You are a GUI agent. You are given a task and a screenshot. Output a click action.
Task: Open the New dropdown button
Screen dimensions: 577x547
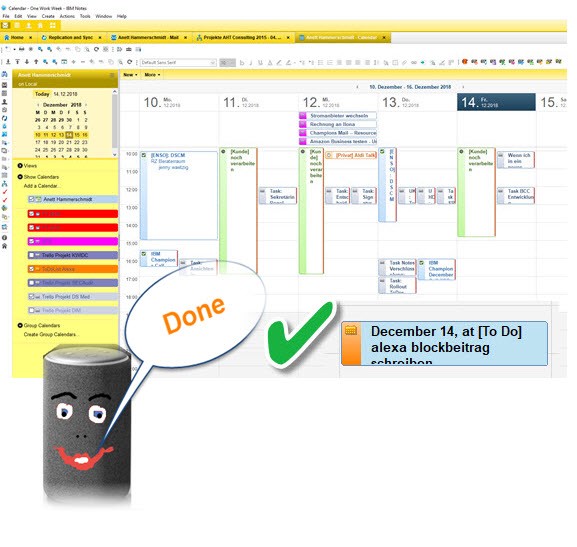point(130,75)
